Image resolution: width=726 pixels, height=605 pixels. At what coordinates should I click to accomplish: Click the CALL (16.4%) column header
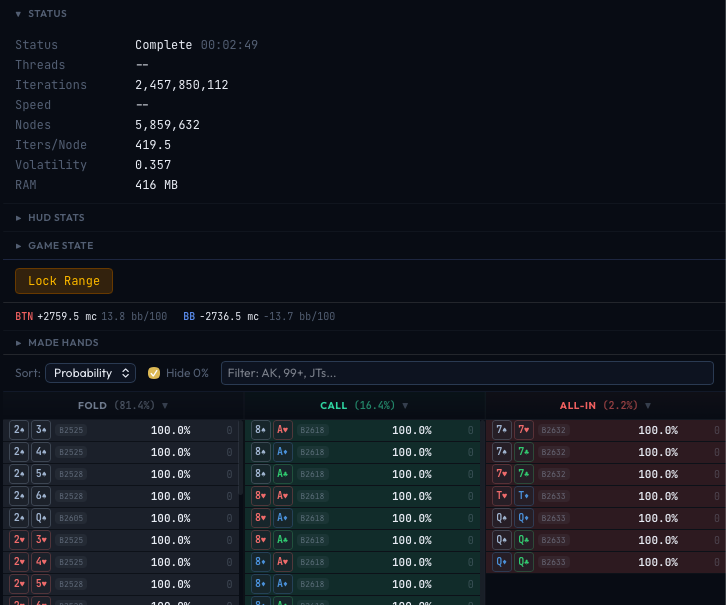tap(364, 405)
